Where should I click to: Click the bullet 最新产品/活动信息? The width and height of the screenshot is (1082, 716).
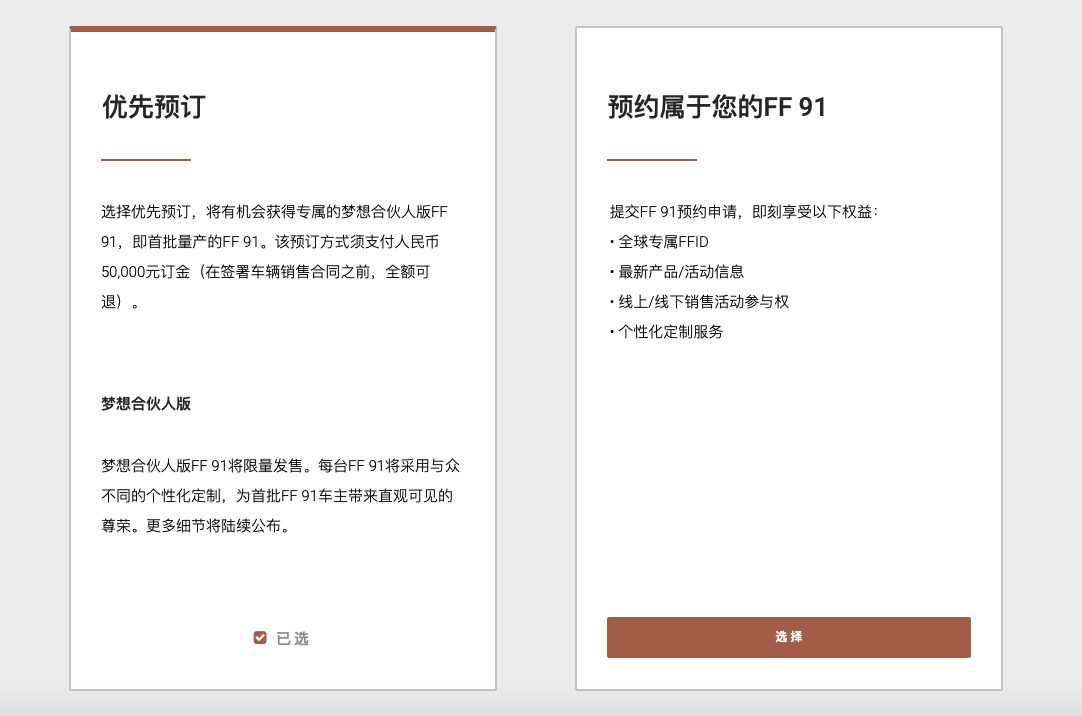[676, 272]
